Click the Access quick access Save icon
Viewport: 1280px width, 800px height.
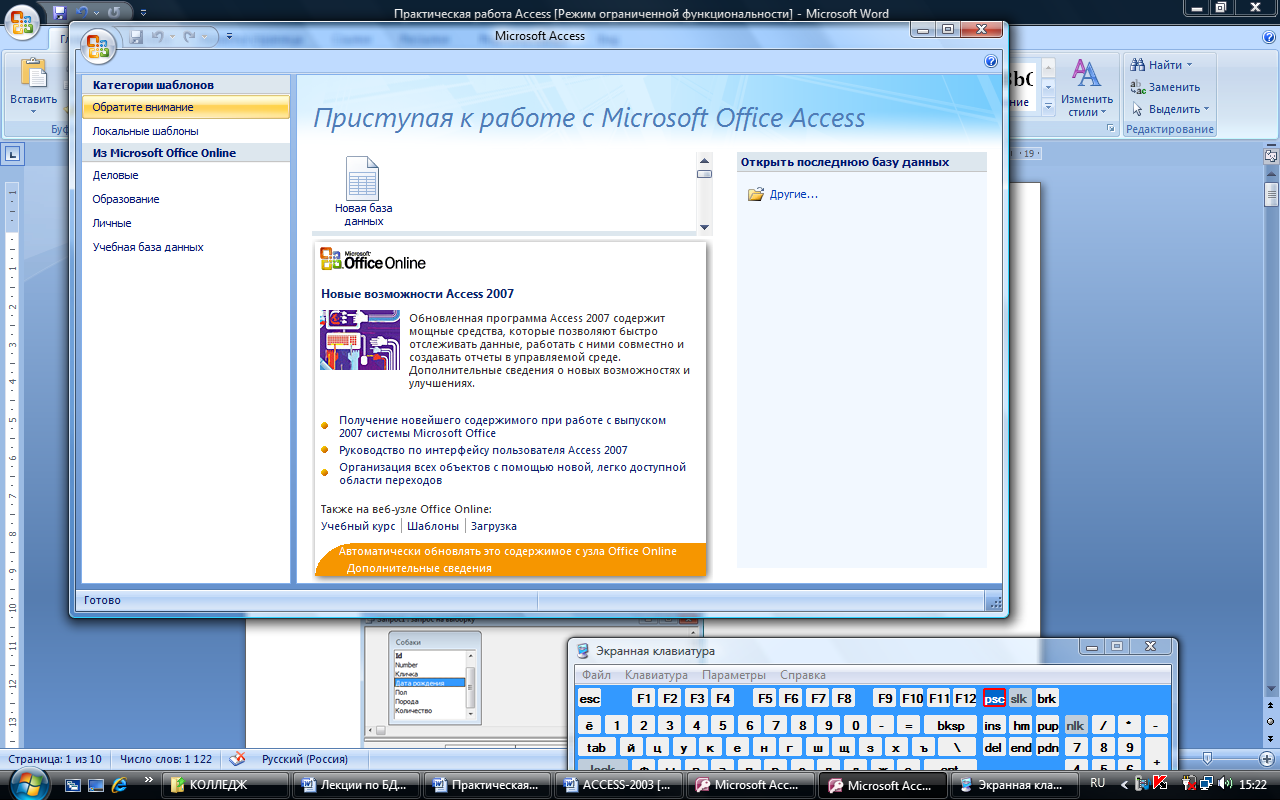(137, 37)
